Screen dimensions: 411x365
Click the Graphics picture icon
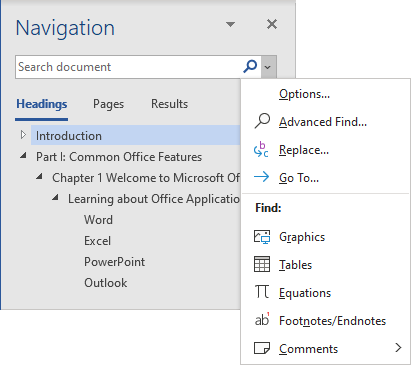(x=262, y=237)
